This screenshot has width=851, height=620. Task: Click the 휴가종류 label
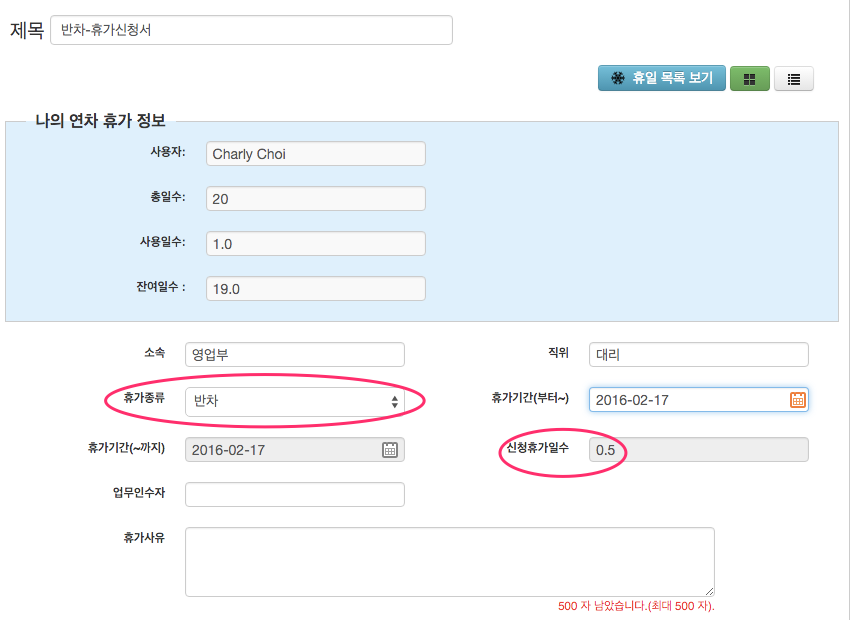pyautogui.click(x=144, y=397)
